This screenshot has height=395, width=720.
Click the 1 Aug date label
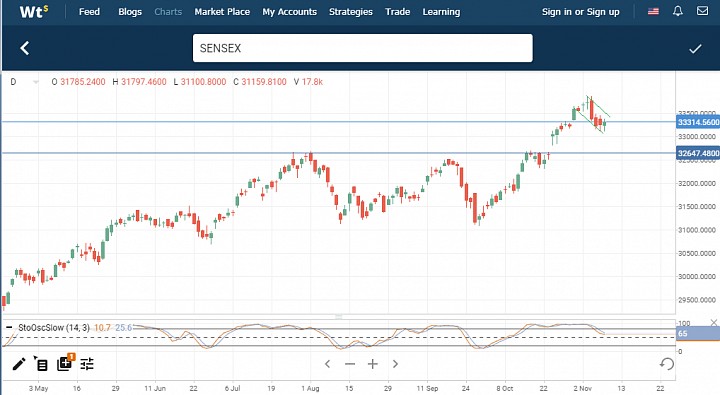[310, 389]
